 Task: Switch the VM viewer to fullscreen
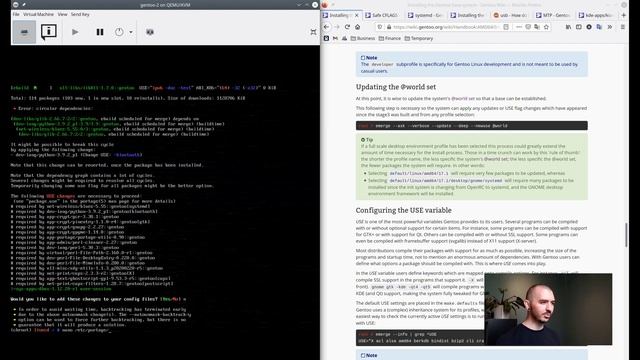pos(313,32)
